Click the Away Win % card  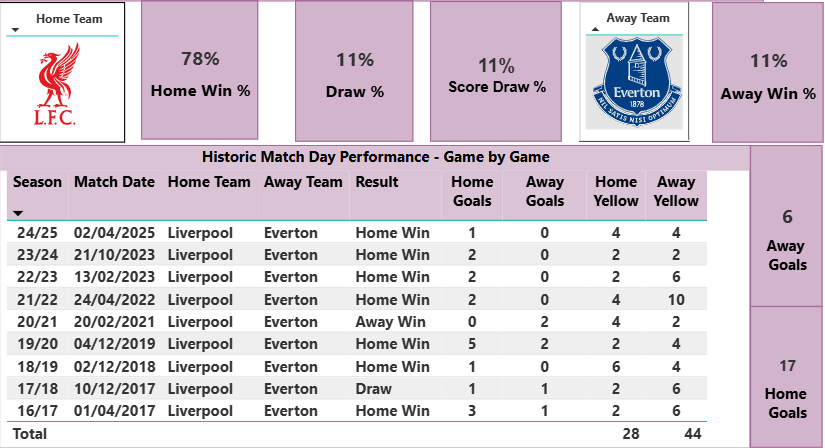pos(767,72)
